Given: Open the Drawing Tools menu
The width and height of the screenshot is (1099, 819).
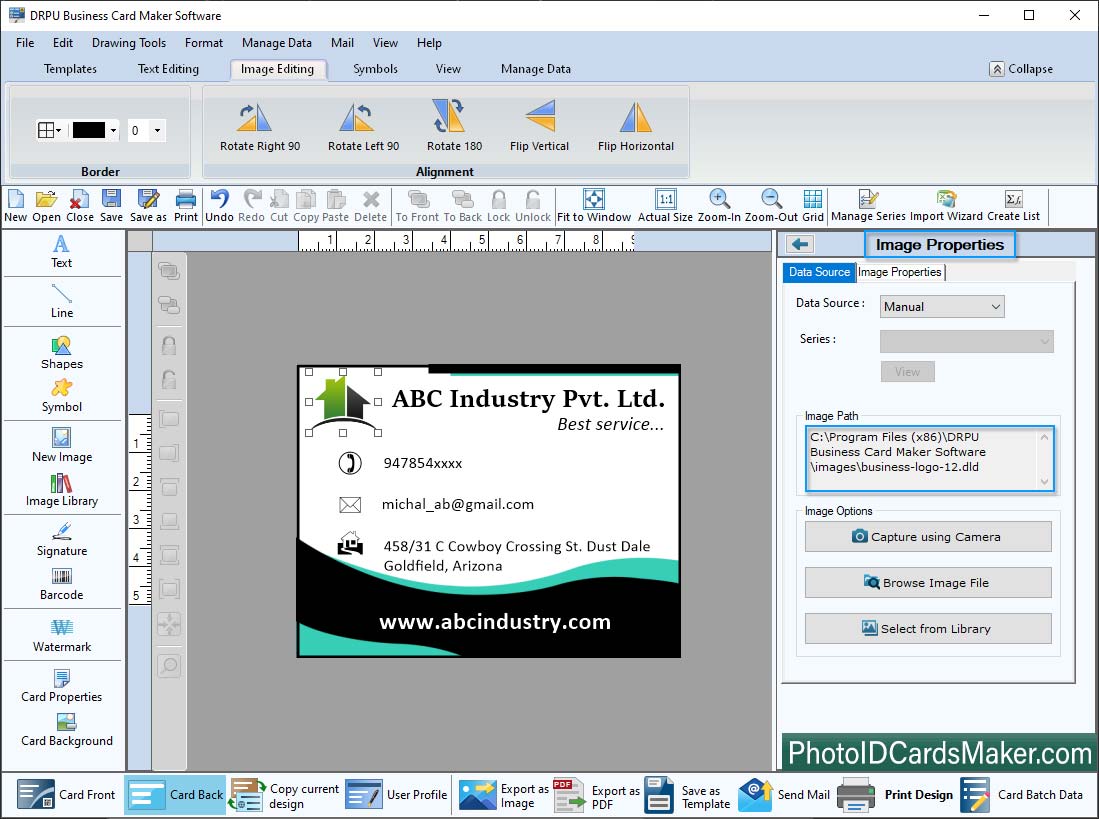Looking at the screenshot, I should coord(129,43).
